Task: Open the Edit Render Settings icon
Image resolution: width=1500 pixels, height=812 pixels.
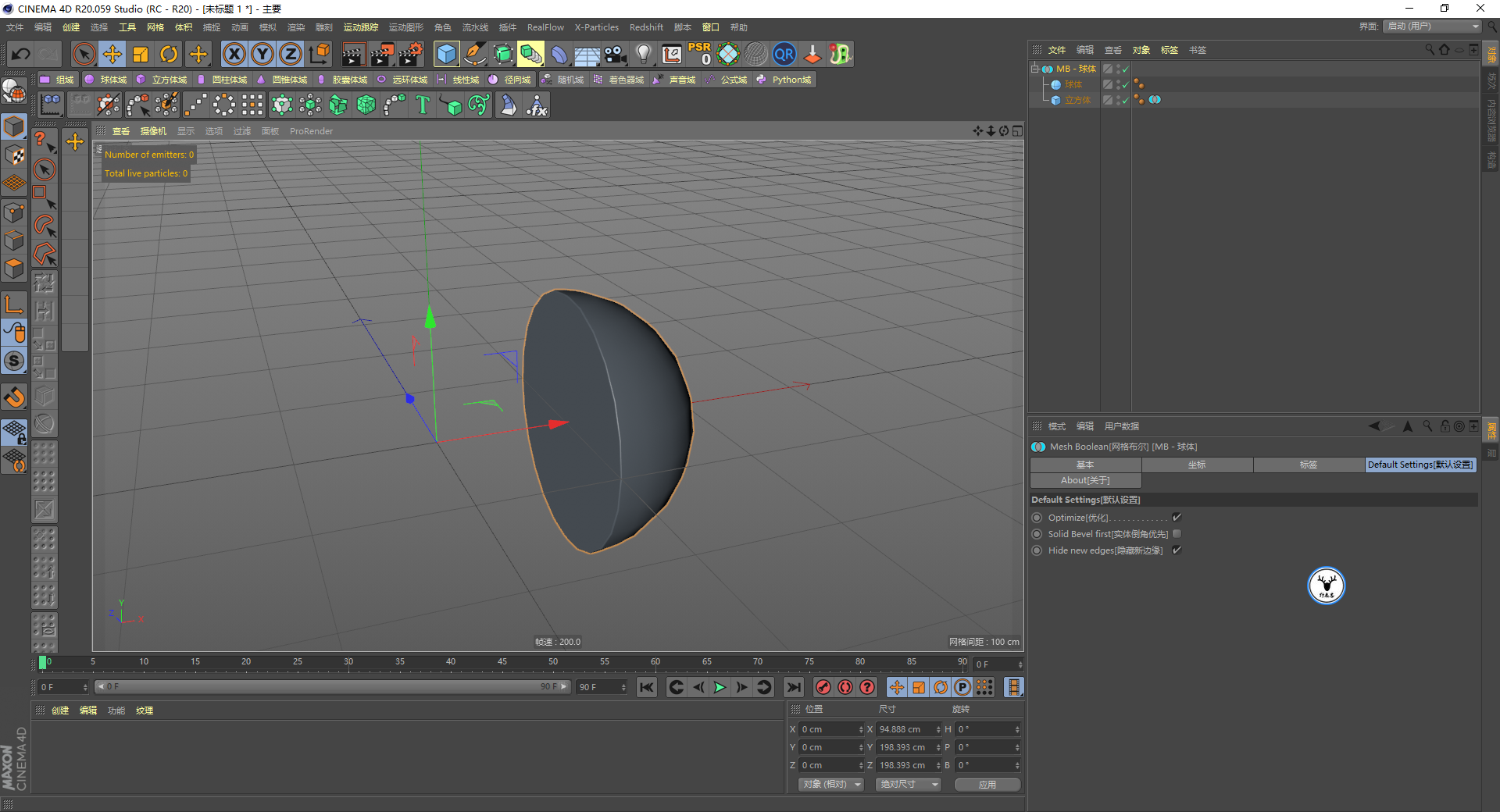Action: 410,54
